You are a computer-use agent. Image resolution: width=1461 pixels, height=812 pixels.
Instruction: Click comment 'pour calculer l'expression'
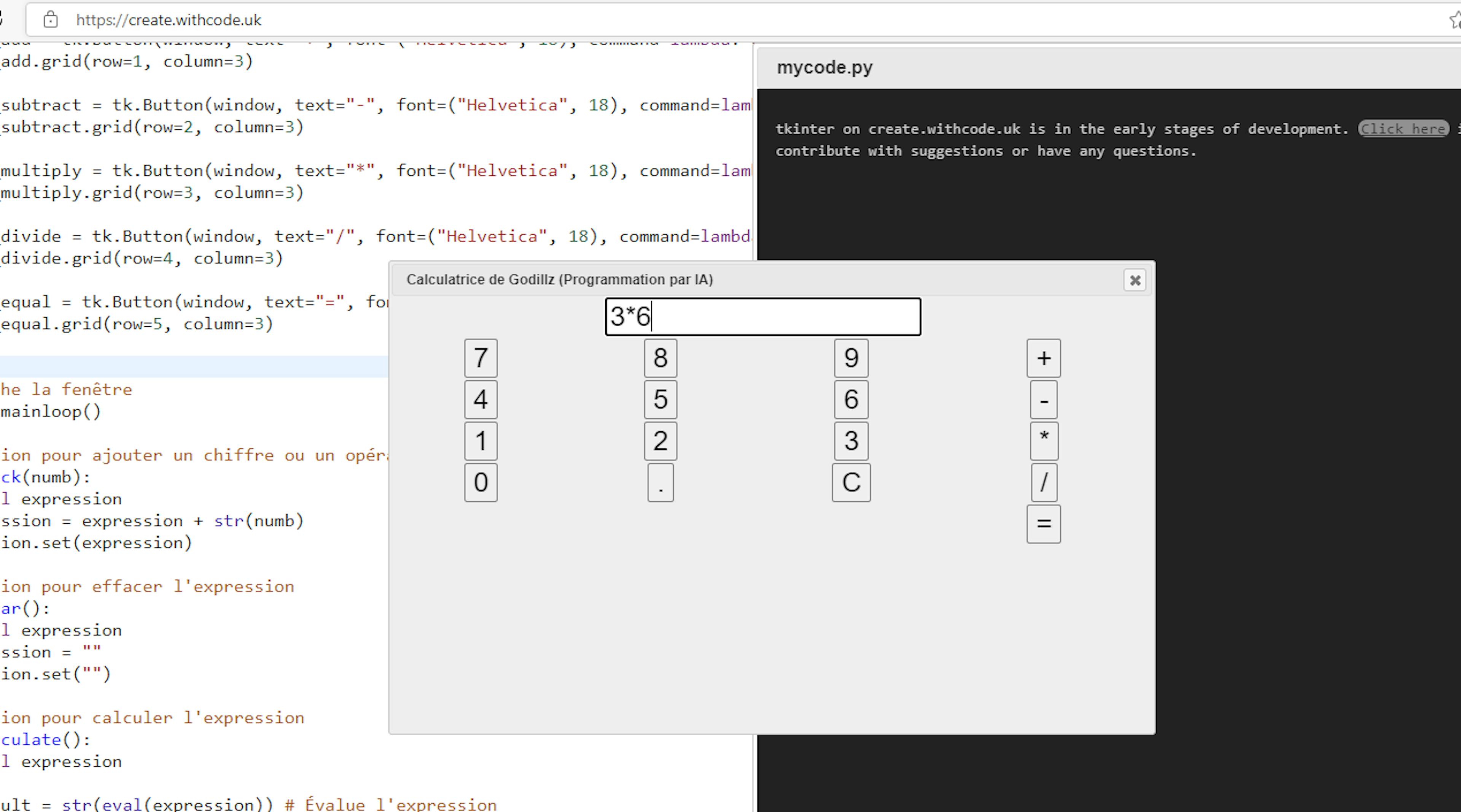(x=152, y=718)
